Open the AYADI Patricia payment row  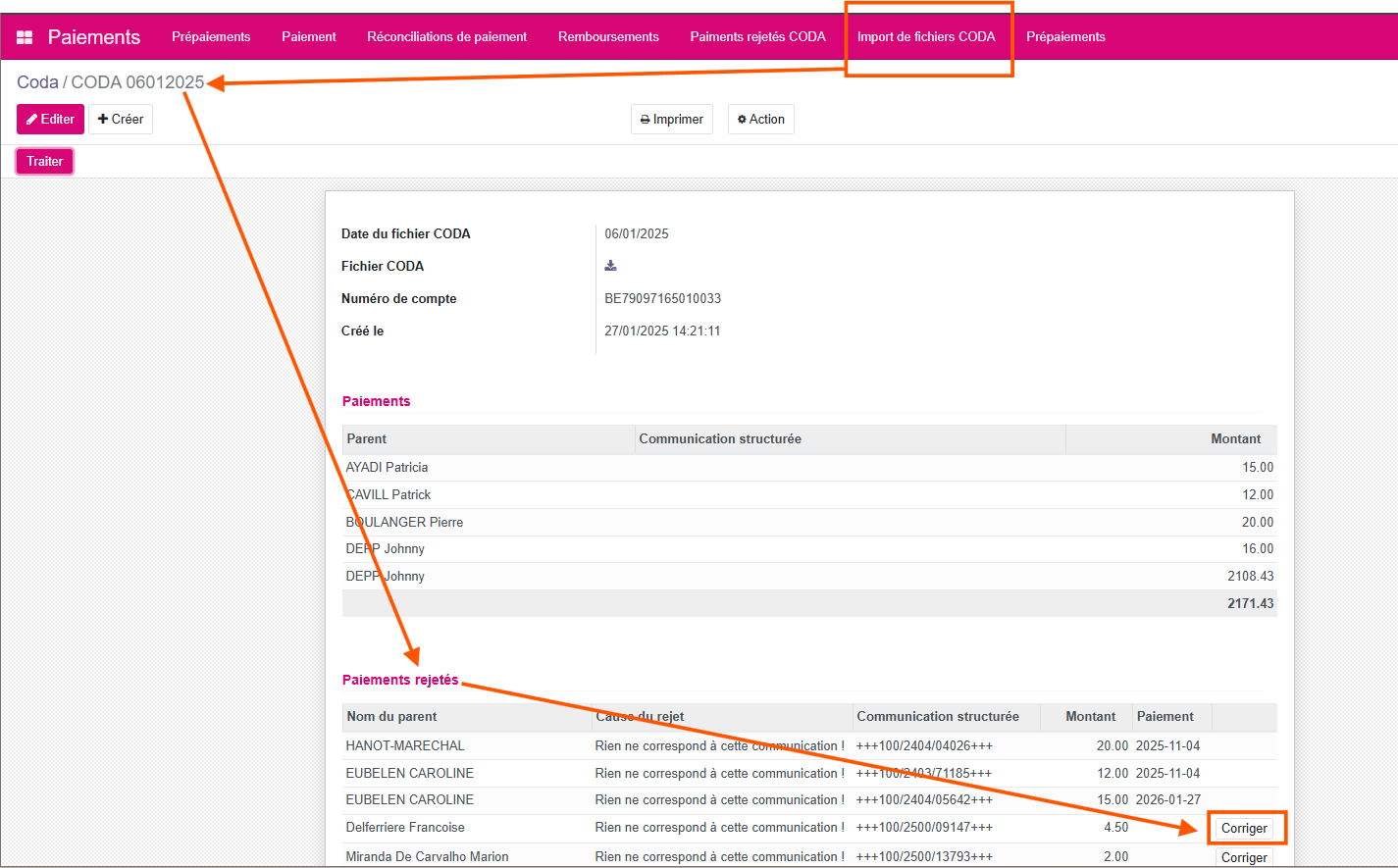click(387, 468)
